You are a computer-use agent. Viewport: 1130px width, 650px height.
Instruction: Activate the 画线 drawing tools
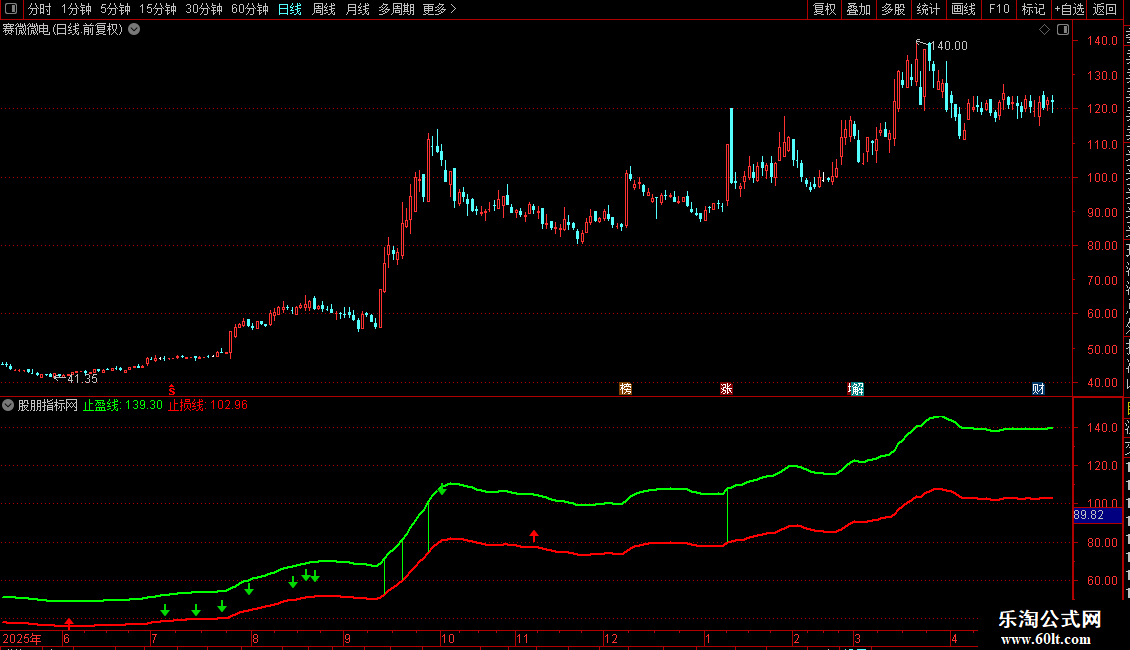pyautogui.click(x=963, y=9)
